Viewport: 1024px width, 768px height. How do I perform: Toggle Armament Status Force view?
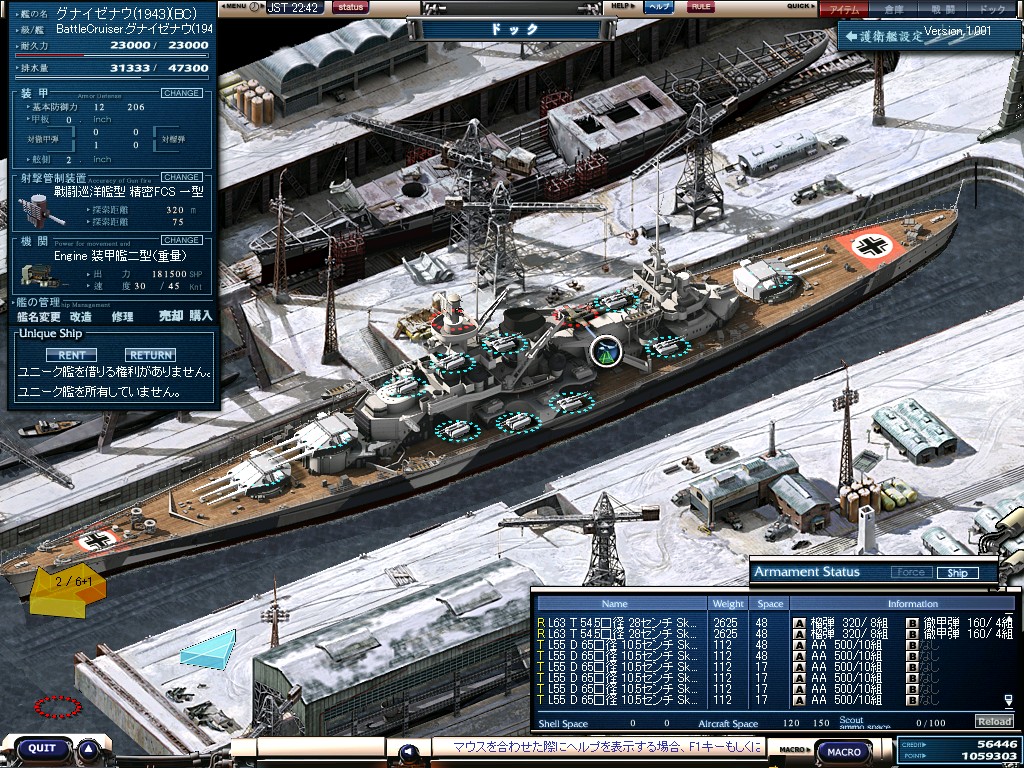click(911, 572)
